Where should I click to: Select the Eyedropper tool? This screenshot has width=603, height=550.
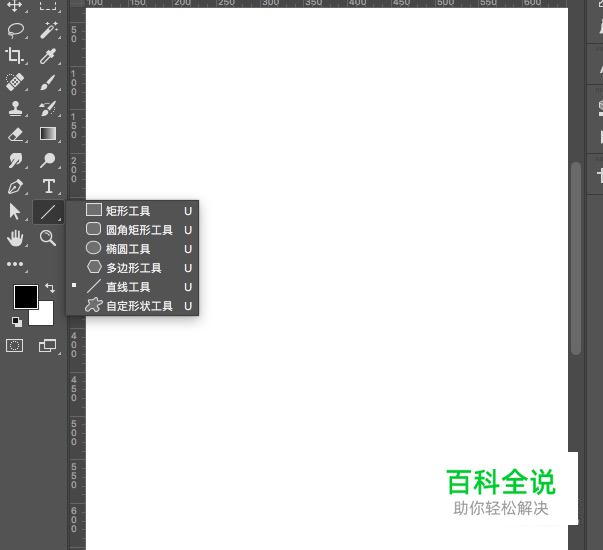(x=48, y=56)
